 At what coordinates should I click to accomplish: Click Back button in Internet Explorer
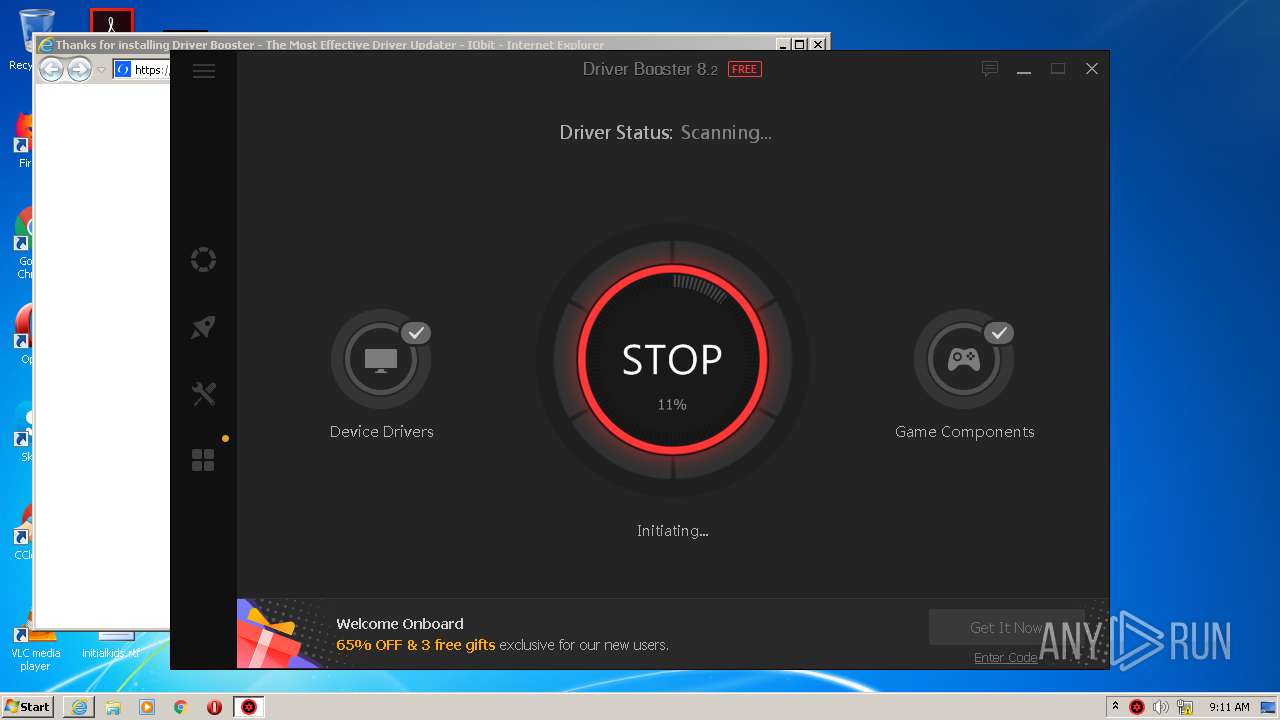pyautogui.click(x=51, y=69)
